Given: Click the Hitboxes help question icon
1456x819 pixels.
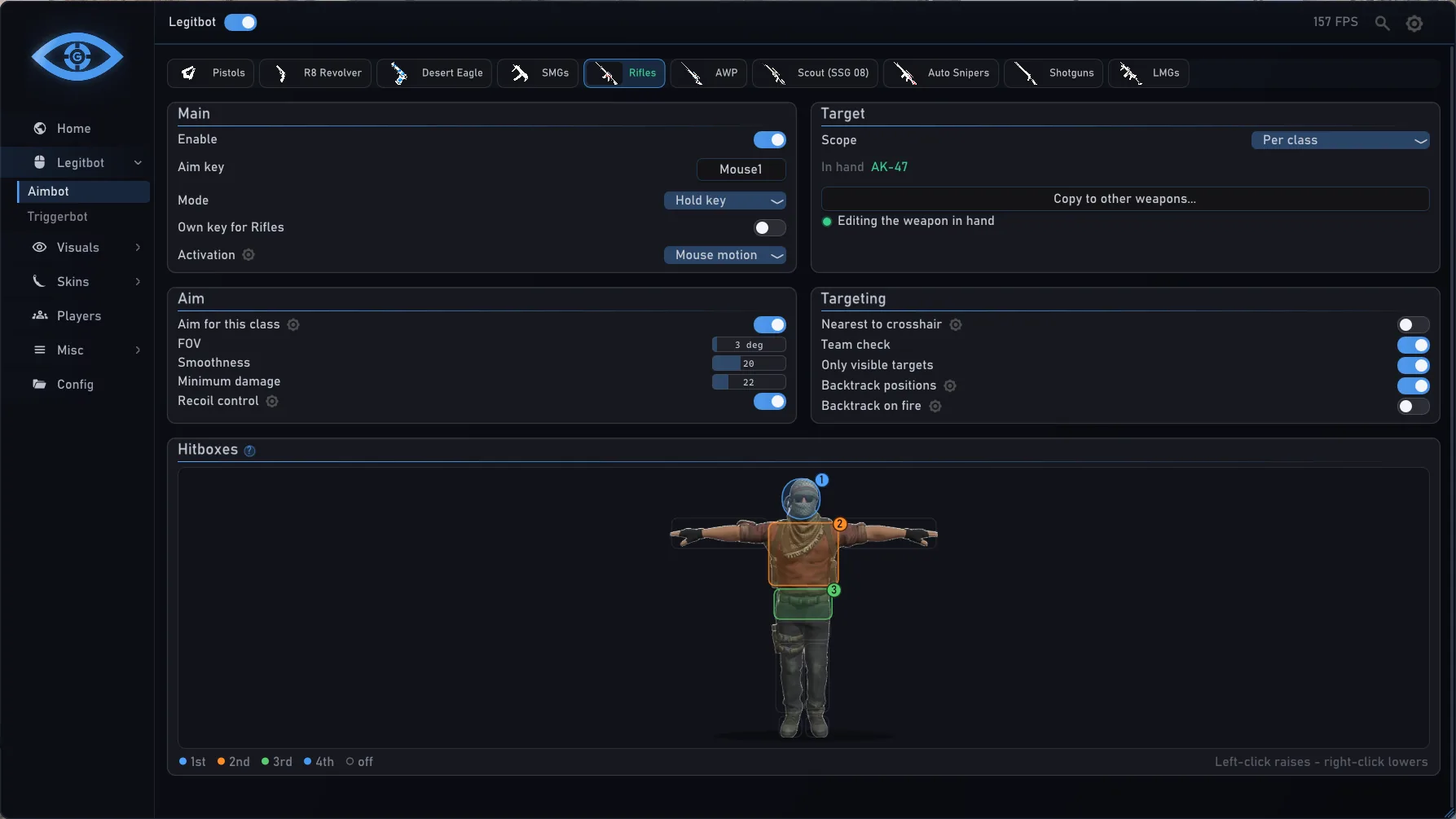Looking at the screenshot, I should (x=250, y=451).
